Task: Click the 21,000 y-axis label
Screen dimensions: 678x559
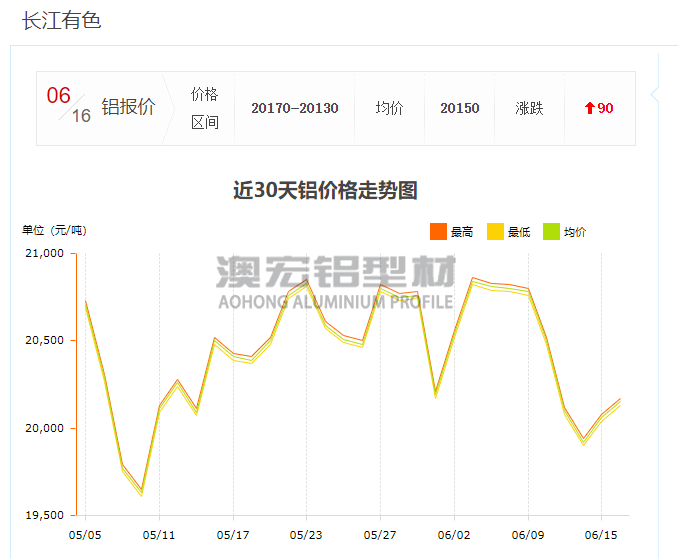Action: click(x=43, y=254)
